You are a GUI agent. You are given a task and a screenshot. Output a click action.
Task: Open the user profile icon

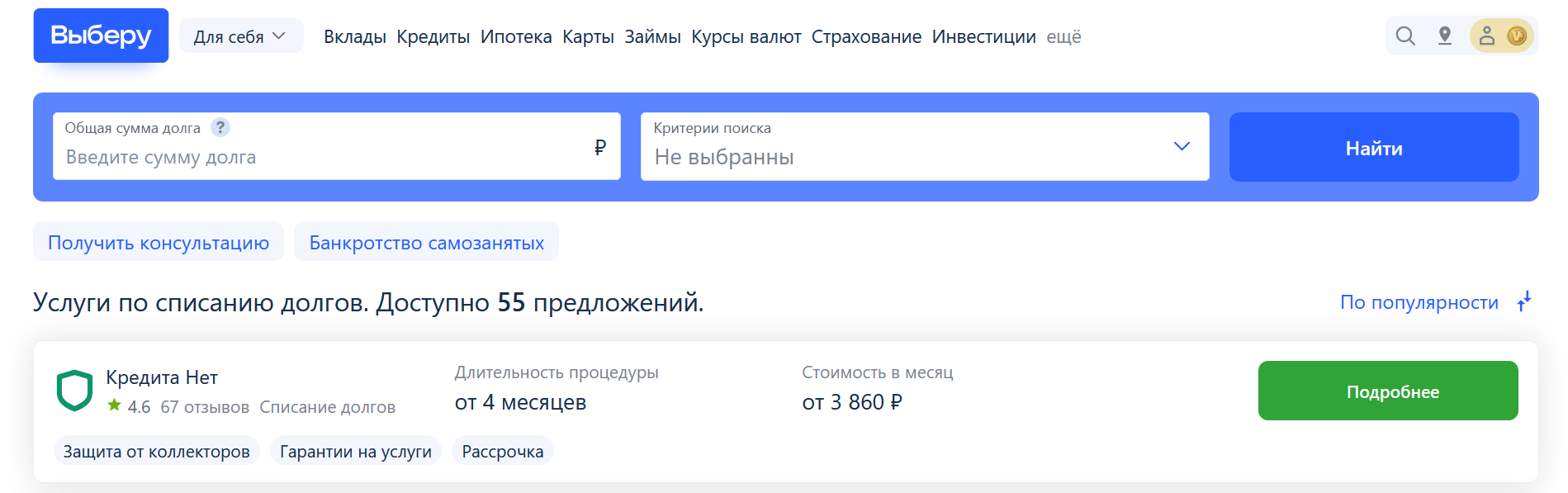pyautogui.click(x=1488, y=36)
